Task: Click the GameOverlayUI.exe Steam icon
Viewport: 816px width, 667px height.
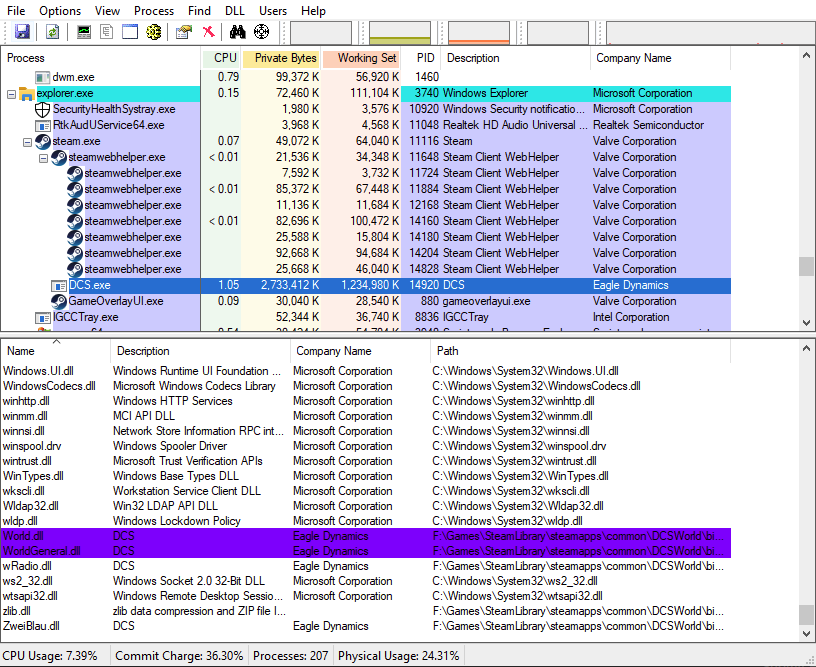Action: click(59, 302)
